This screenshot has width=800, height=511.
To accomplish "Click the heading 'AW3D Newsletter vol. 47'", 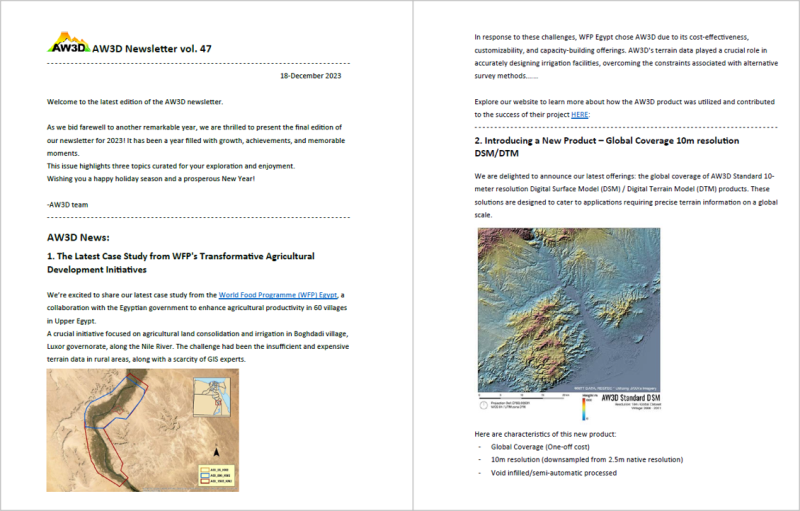I will 152,48.
